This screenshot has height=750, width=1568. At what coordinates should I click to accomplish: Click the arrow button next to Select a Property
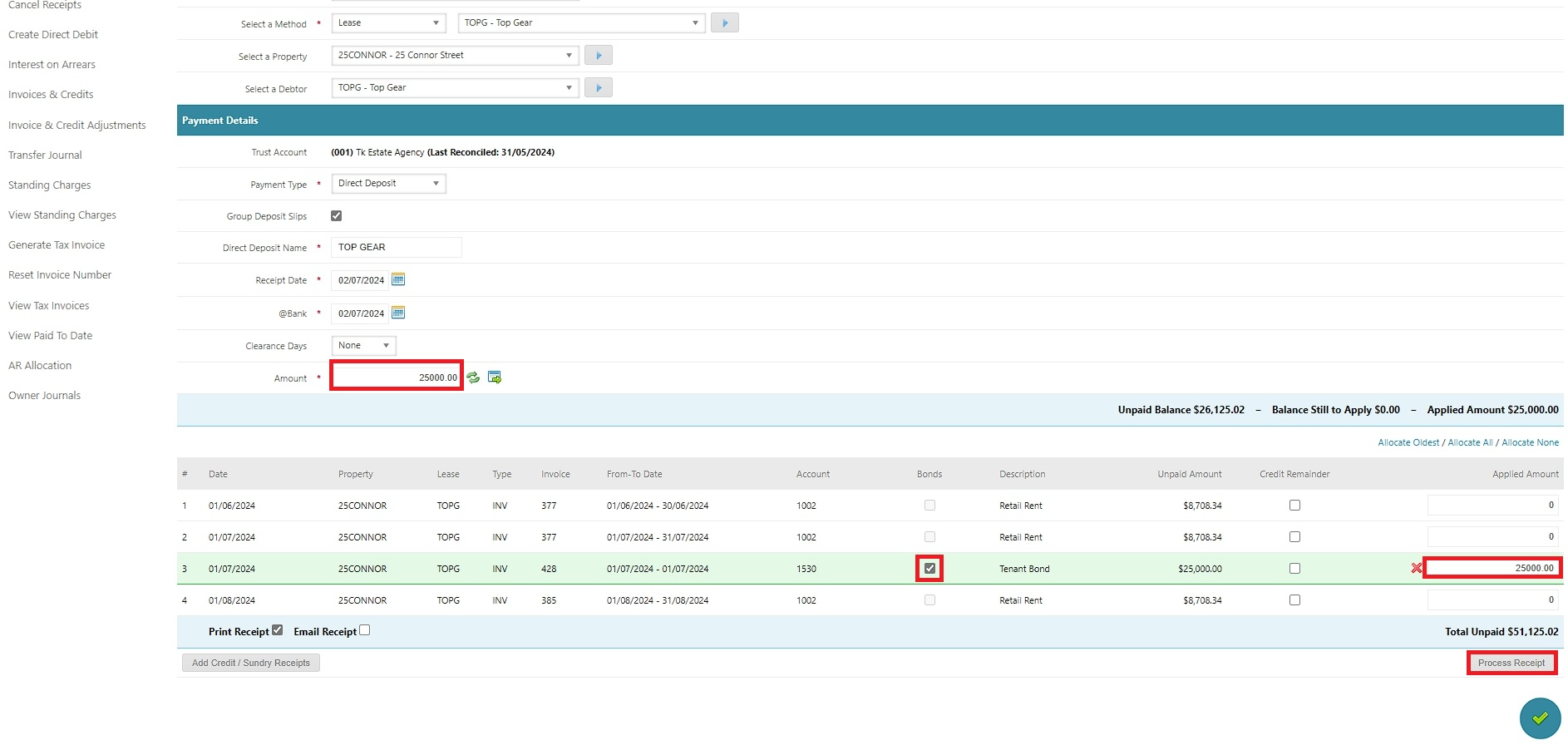pos(599,56)
